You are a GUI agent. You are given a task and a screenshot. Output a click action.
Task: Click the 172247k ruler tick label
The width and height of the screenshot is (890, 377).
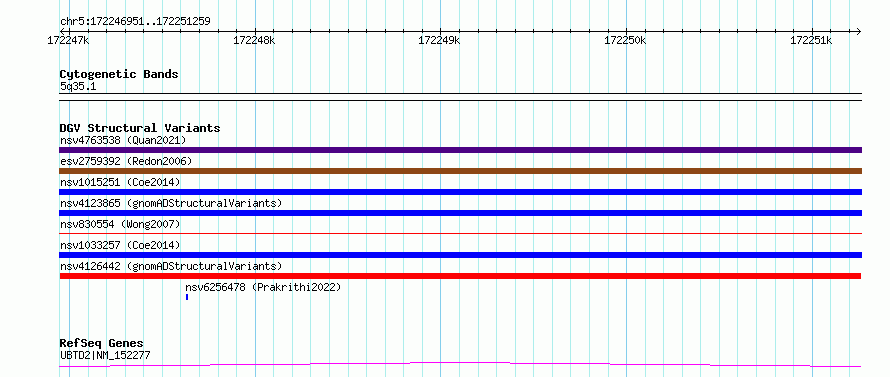coord(69,40)
